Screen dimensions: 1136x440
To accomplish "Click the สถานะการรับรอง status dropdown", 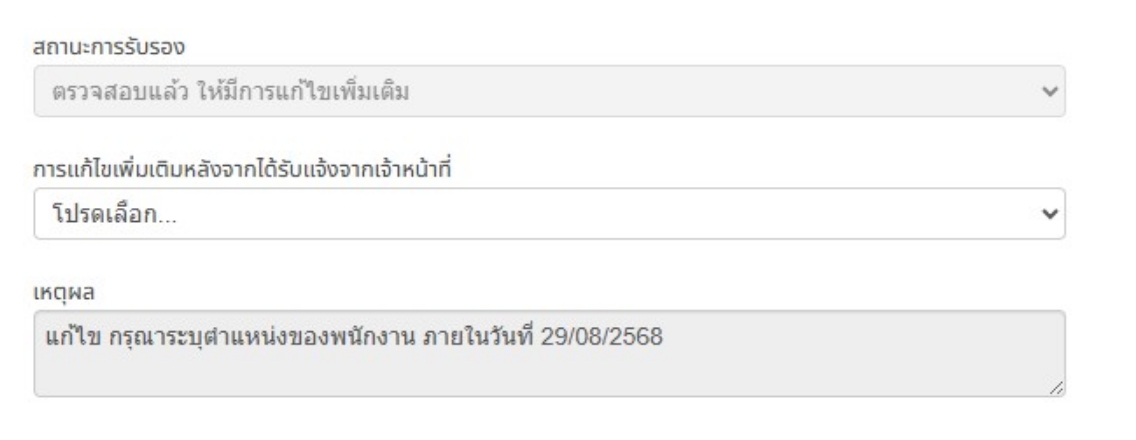I will [x=548, y=92].
